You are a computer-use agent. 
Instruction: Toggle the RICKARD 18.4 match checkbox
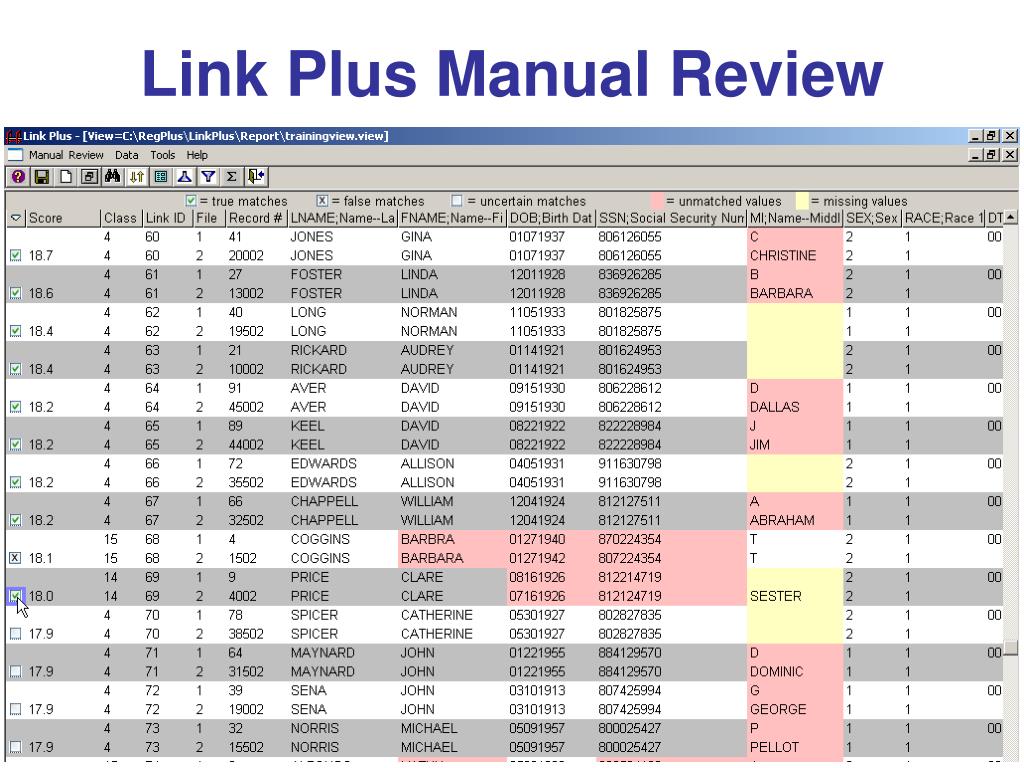click(x=16, y=370)
